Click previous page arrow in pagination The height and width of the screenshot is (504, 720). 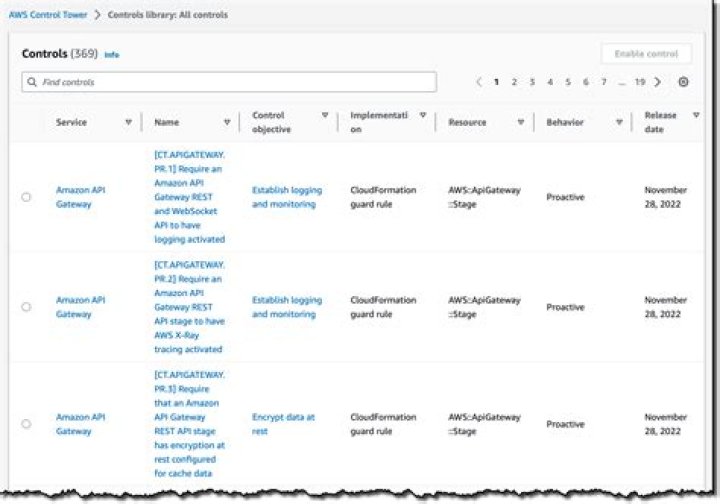tap(479, 82)
